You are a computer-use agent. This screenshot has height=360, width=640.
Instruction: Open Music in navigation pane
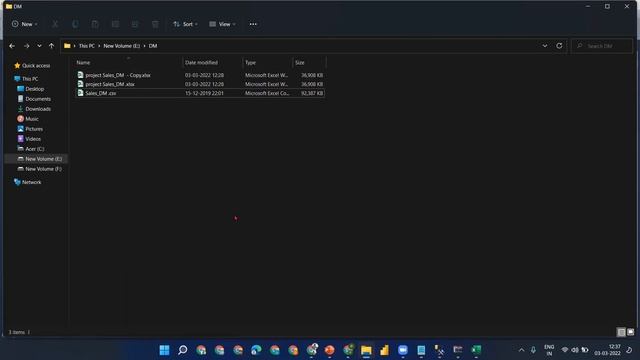coord(28,119)
